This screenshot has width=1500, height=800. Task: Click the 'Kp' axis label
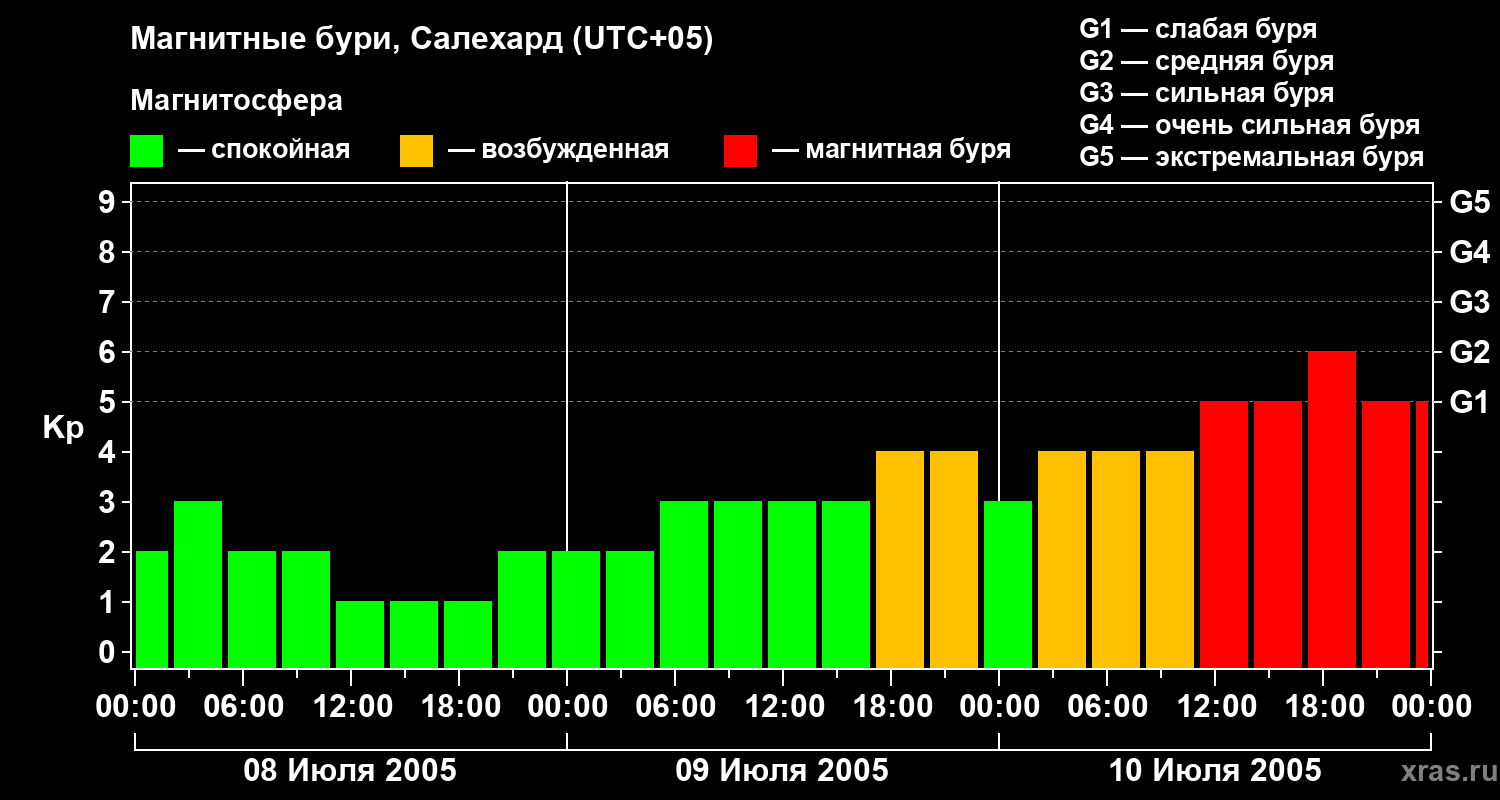tap(63, 429)
